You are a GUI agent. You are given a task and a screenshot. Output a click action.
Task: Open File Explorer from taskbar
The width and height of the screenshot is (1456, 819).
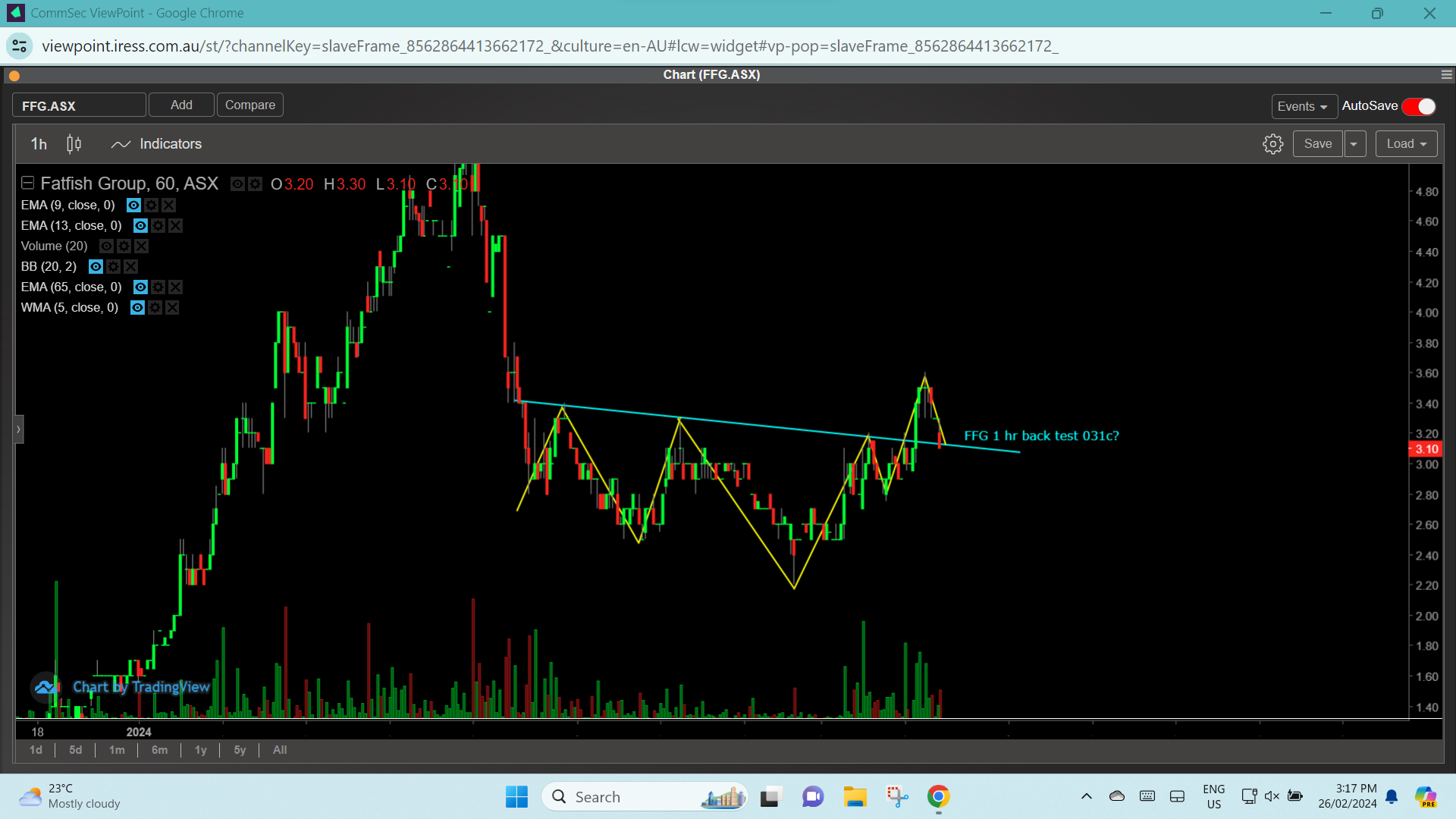[855, 797]
